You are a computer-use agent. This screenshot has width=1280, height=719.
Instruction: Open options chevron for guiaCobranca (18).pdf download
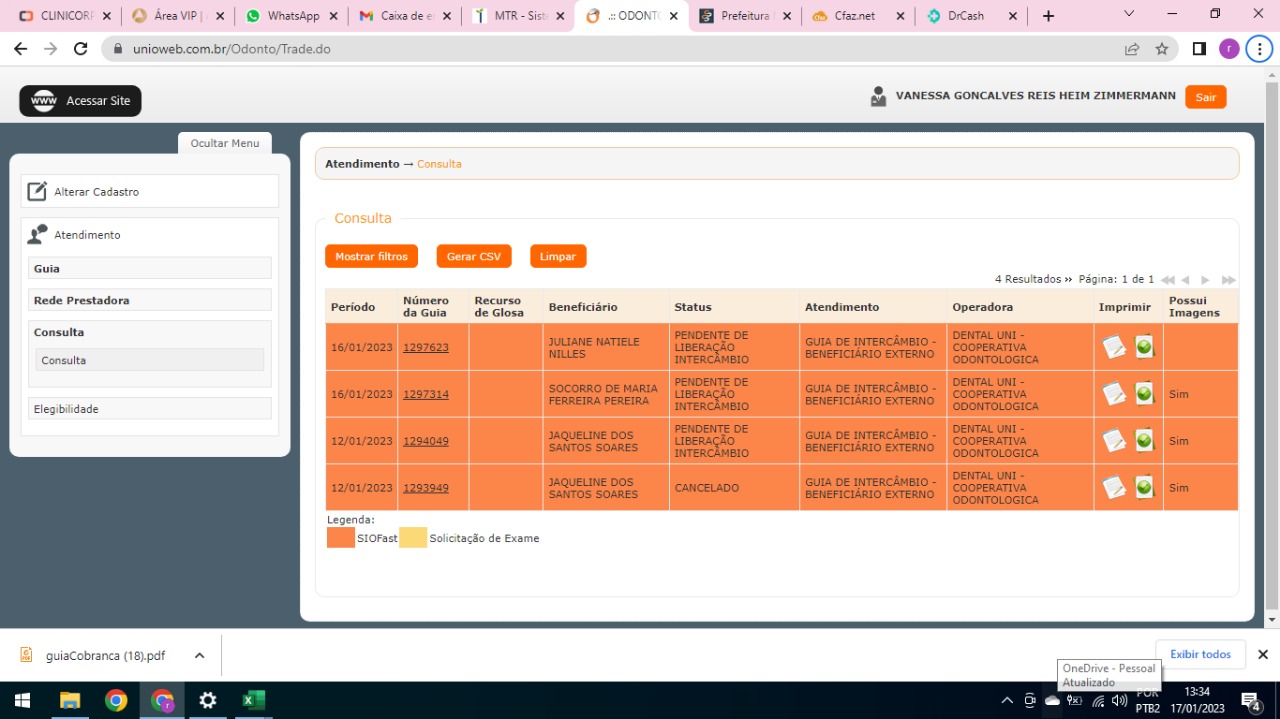199,656
